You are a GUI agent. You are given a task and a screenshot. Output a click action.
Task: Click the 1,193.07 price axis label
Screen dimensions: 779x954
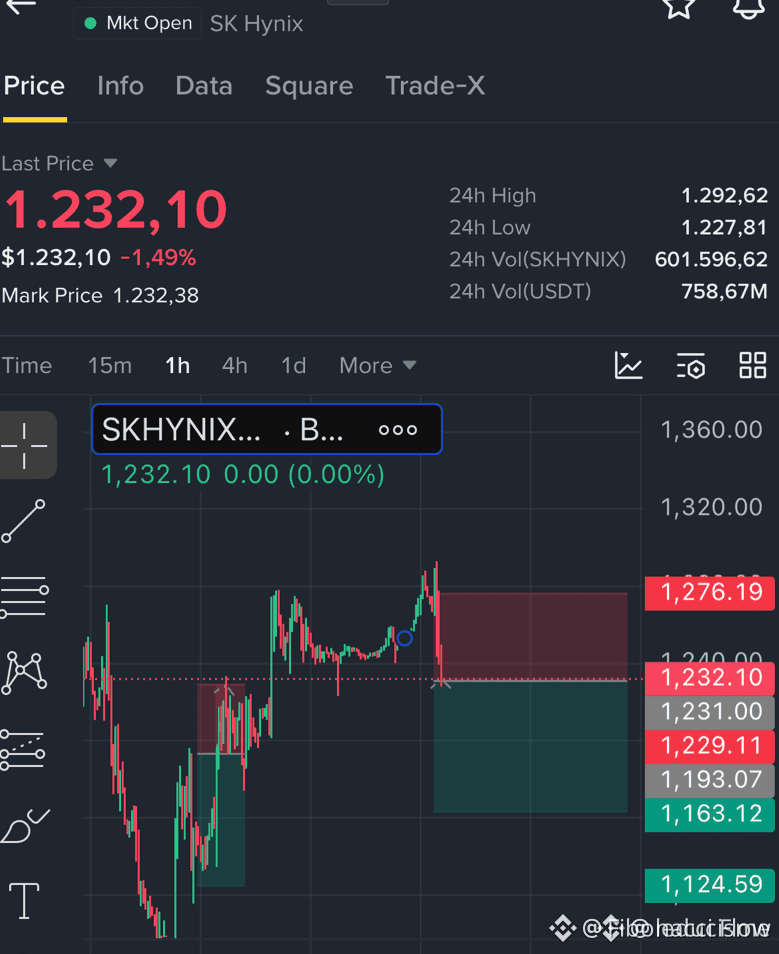pos(710,780)
